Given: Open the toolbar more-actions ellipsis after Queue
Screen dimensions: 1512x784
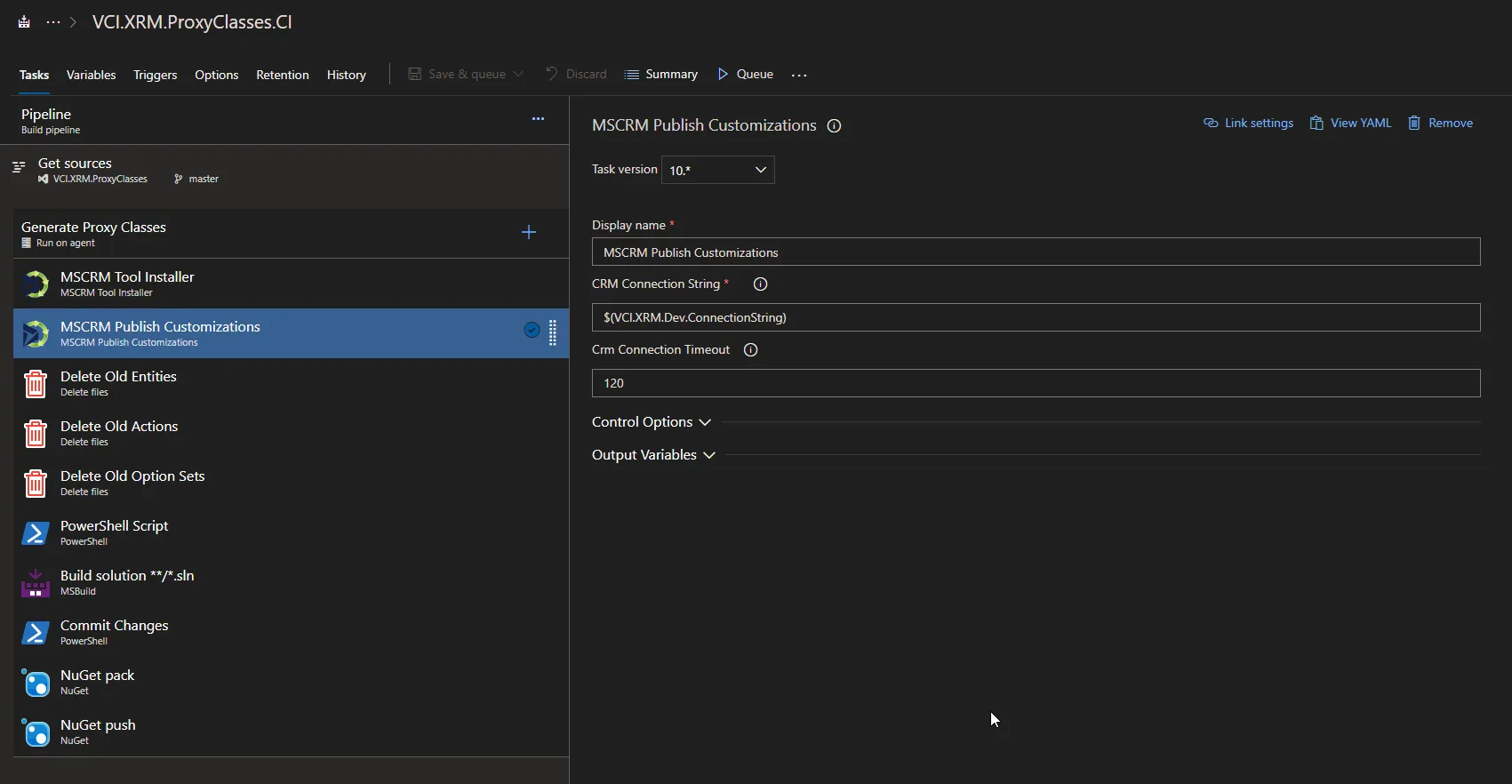Looking at the screenshot, I should pos(799,76).
